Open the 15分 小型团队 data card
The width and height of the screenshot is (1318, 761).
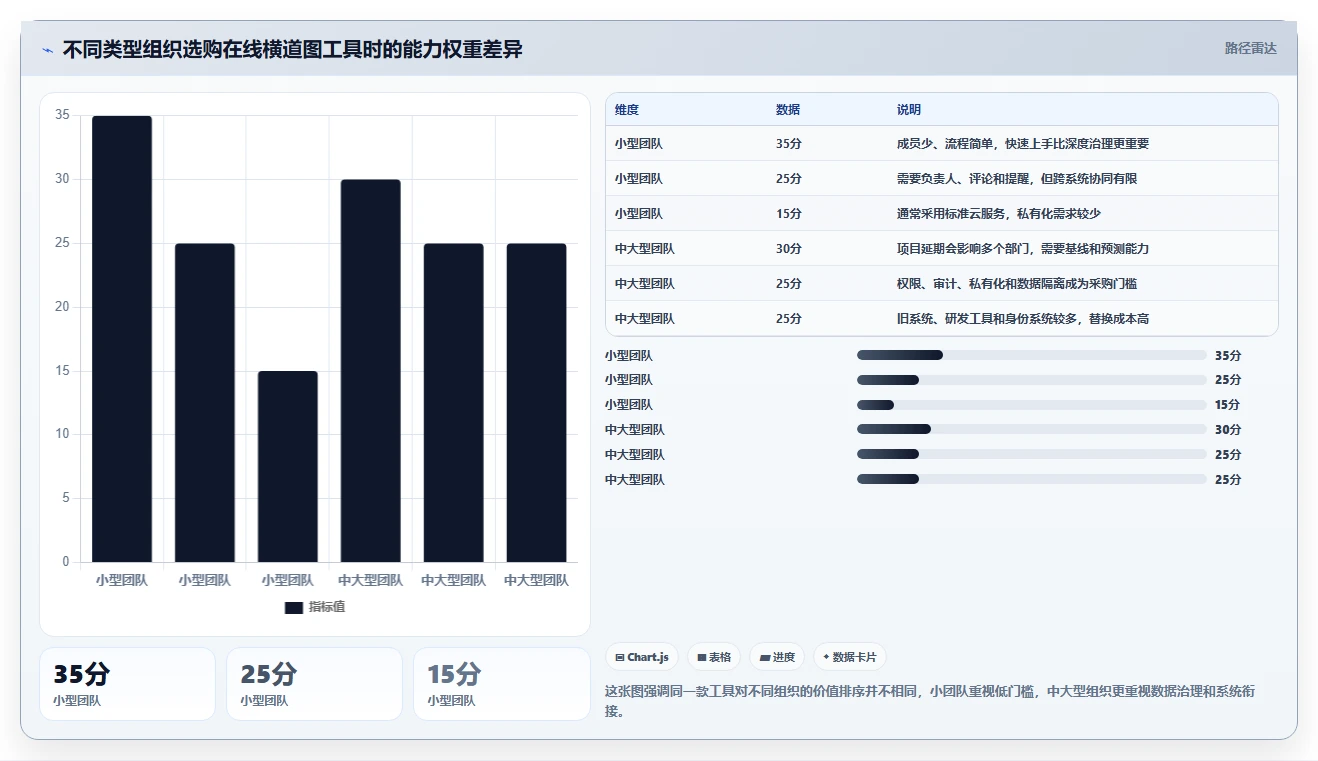[x=501, y=684]
